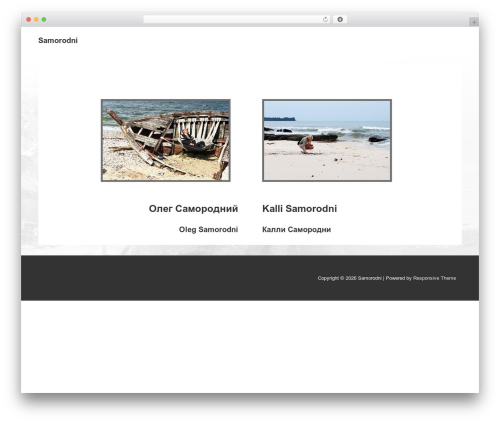Open the shipwreck boat photo

point(166,140)
